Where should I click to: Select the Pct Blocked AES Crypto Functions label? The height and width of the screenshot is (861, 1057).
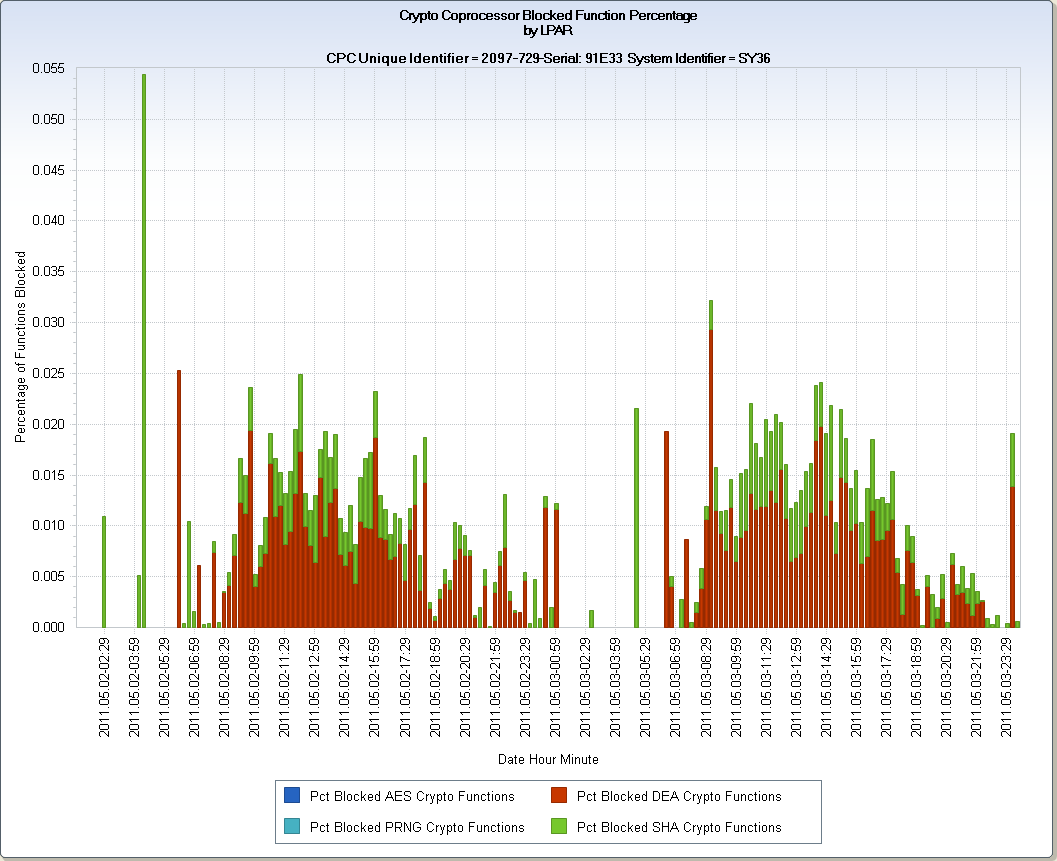[412, 796]
